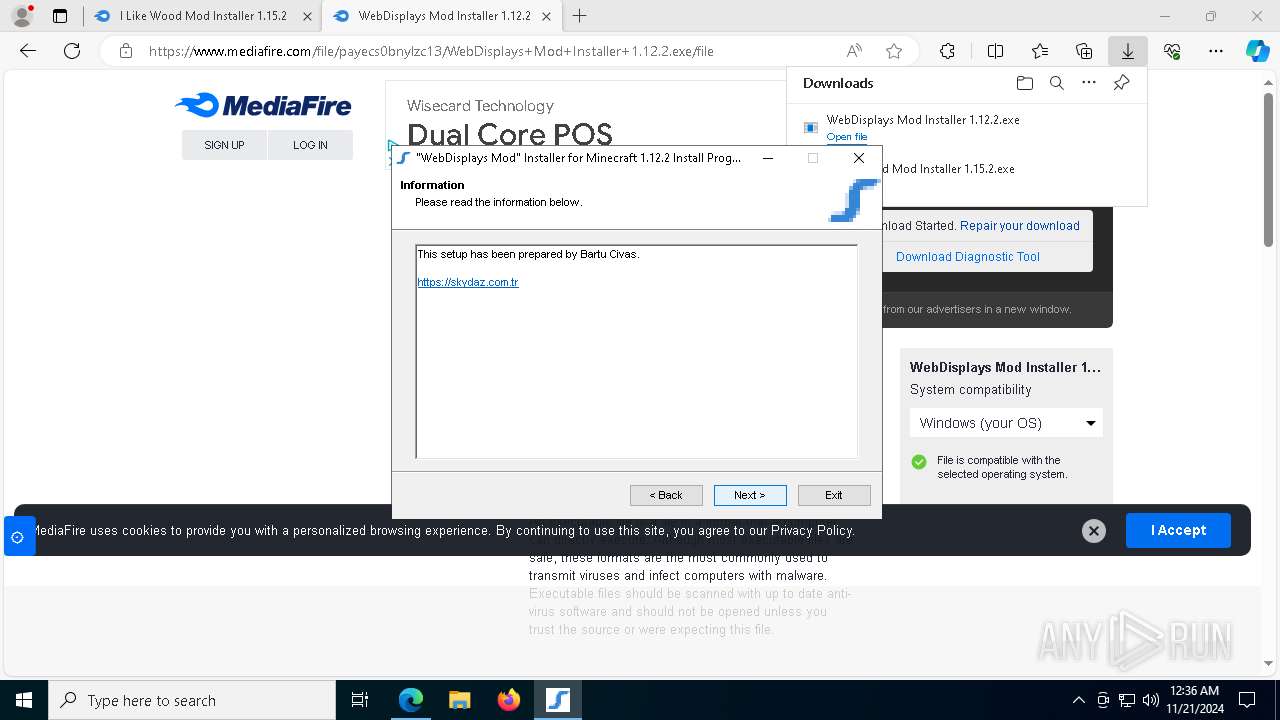This screenshot has height=720, width=1280.
Task: Show hidden system tray icons
Action: 1078,700
